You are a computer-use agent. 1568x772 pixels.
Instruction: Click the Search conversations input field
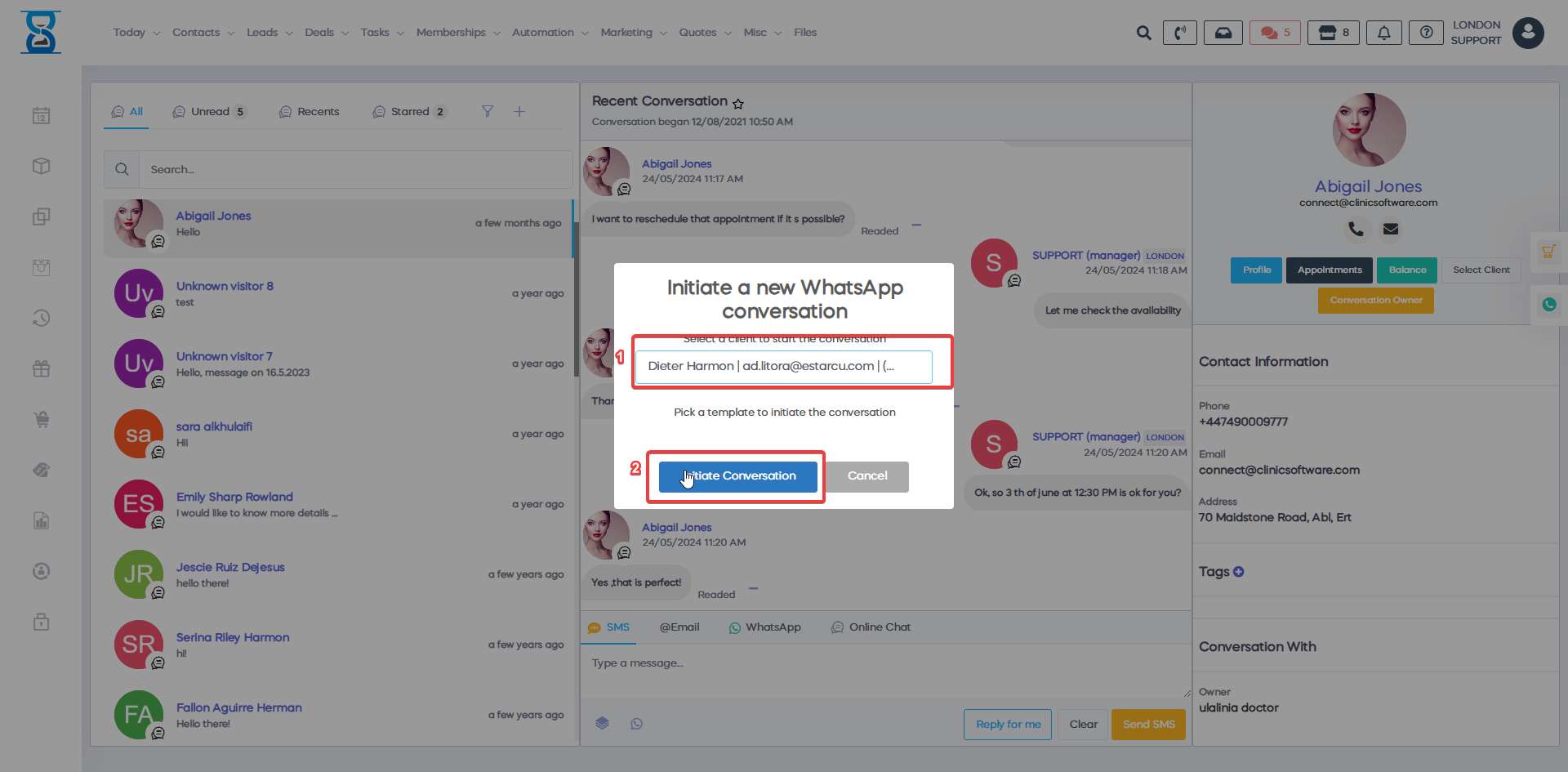click(x=355, y=170)
